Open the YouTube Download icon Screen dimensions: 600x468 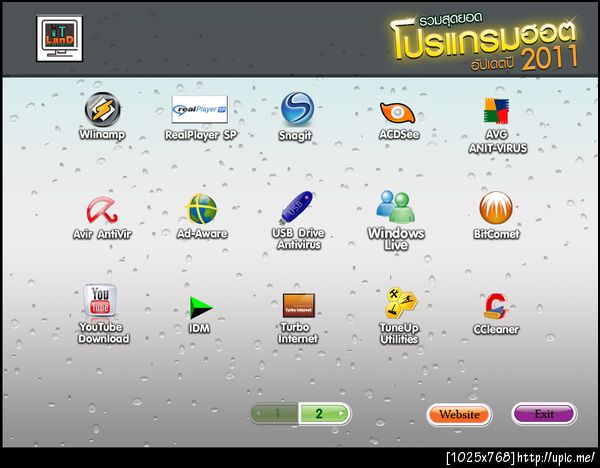pos(100,303)
